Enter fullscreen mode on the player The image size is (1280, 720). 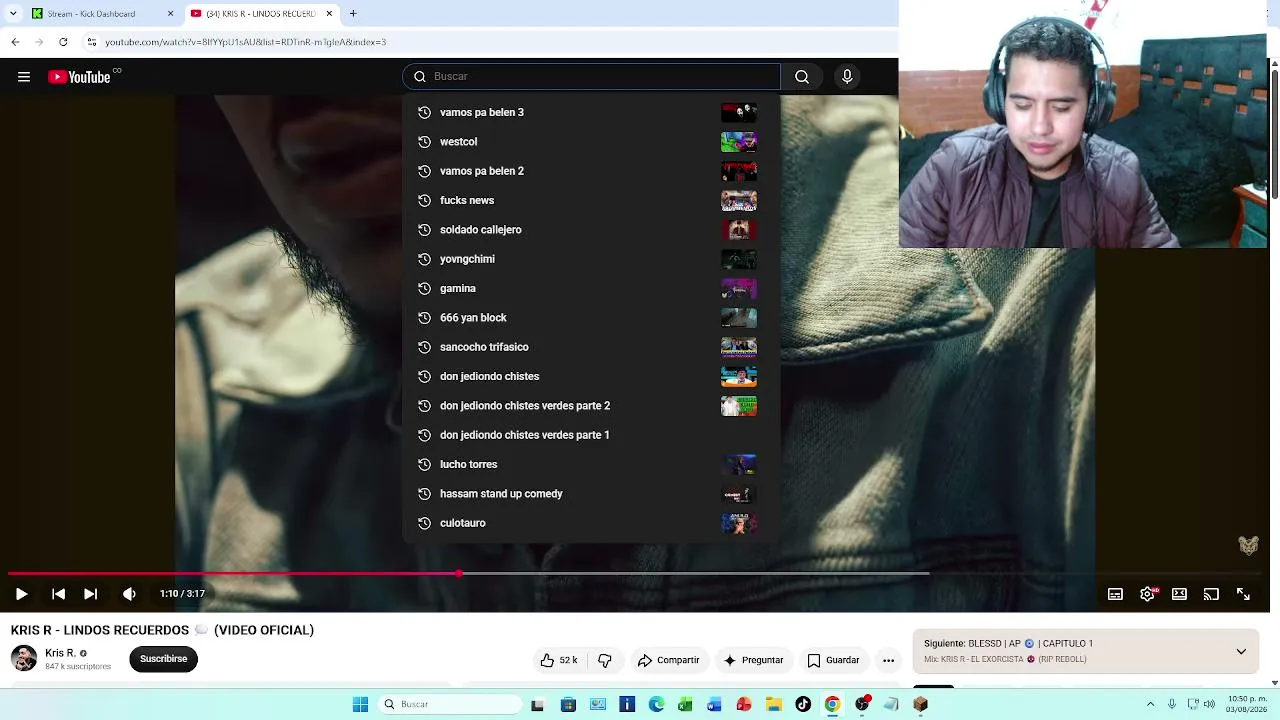1243,594
